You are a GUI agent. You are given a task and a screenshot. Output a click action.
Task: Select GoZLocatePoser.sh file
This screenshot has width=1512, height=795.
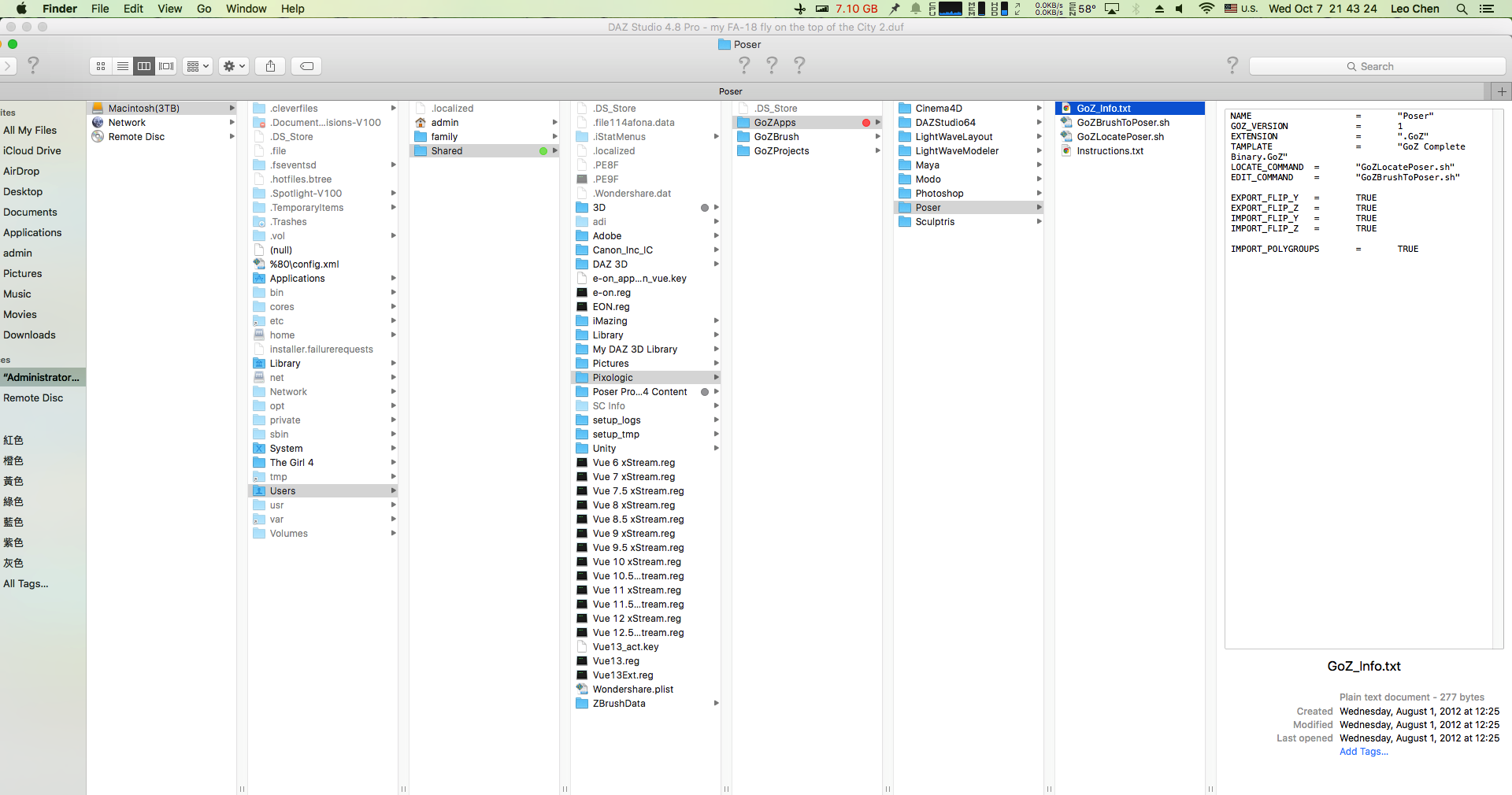(1129, 136)
